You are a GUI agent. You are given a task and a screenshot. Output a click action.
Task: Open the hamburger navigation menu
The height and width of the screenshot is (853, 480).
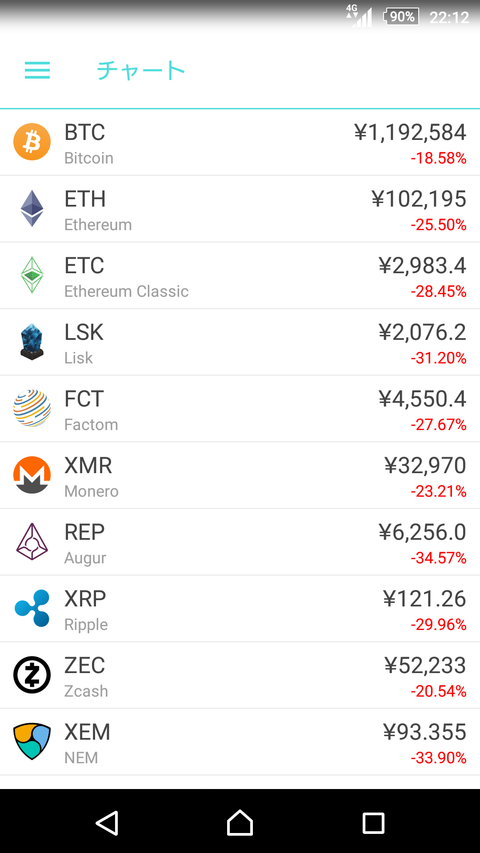[37, 70]
